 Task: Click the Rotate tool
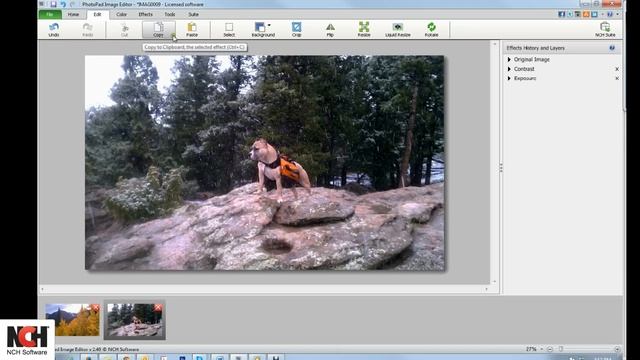pos(431,29)
